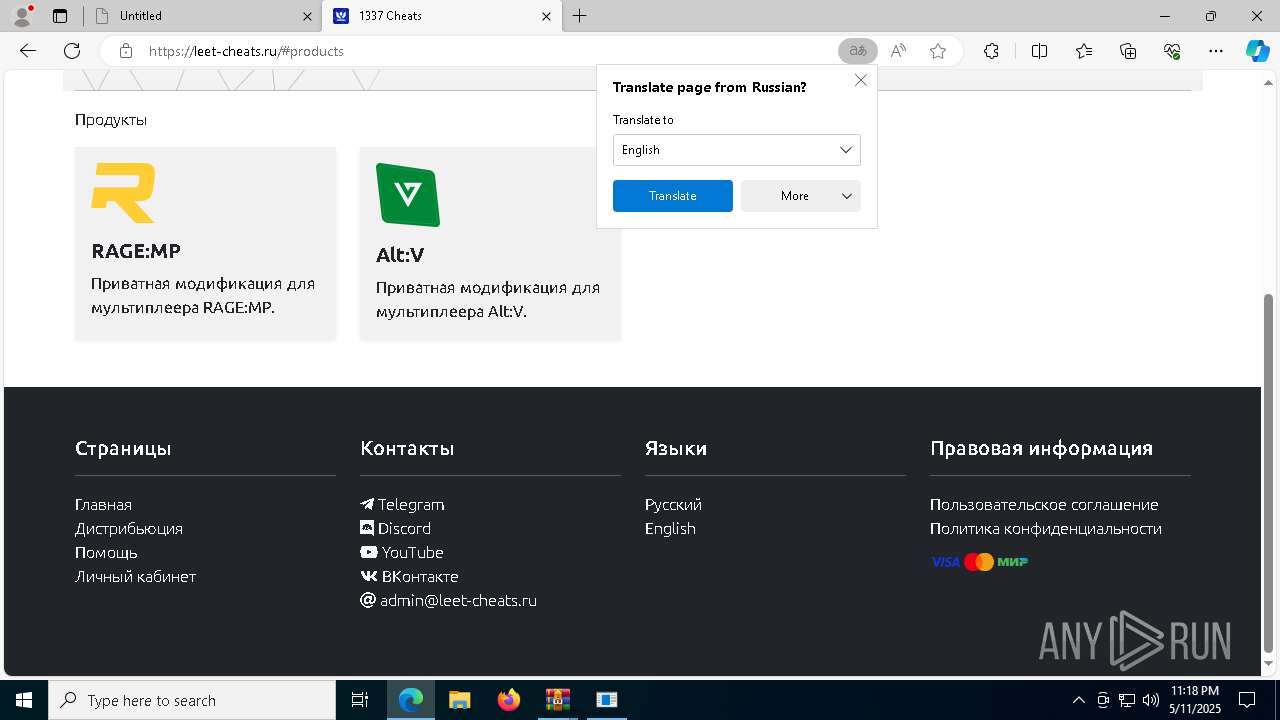
Task: Open the browser profile avatar icon
Action: pyautogui.click(x=22, y=16)
